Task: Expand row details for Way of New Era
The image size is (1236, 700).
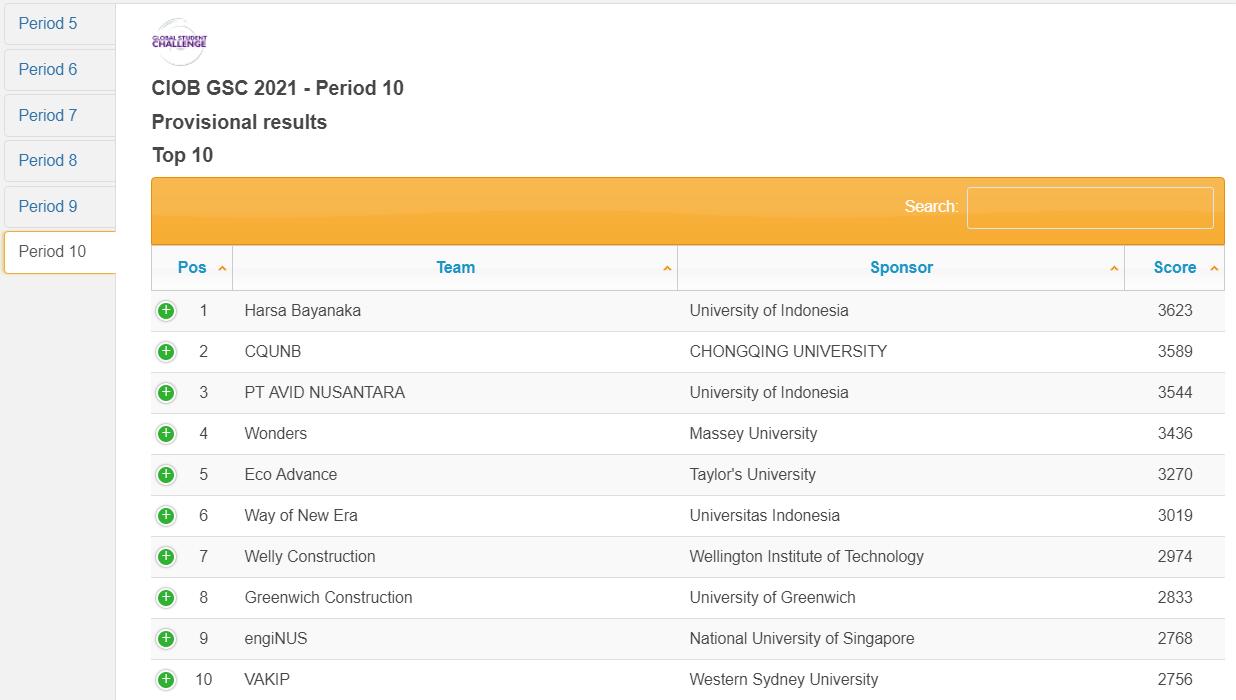Action: click(166, 516)
